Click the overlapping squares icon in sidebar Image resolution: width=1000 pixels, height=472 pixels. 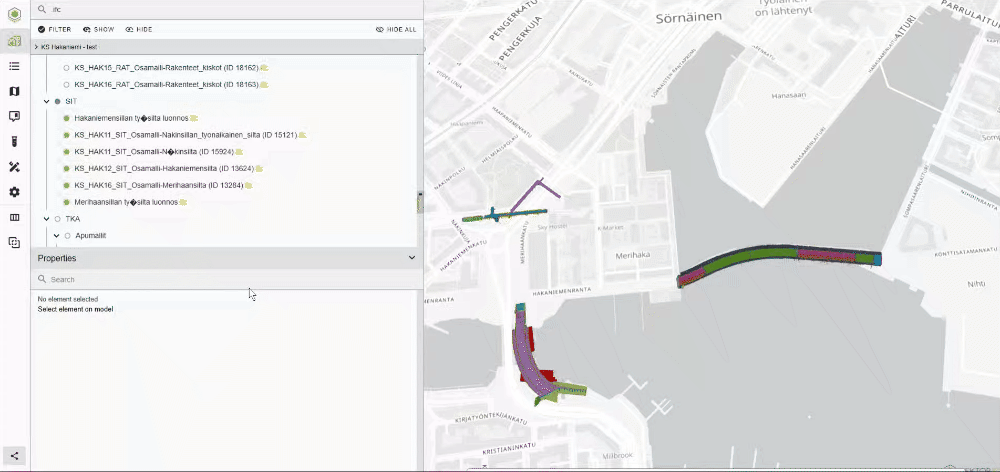pyautogui.click(x=14, y=242)
